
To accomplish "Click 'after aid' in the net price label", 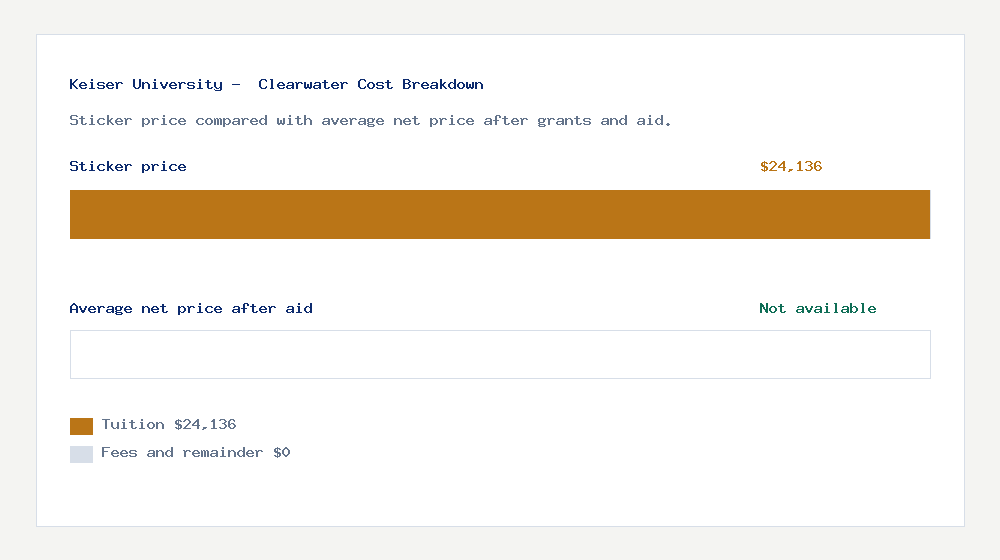I will 272,308.
